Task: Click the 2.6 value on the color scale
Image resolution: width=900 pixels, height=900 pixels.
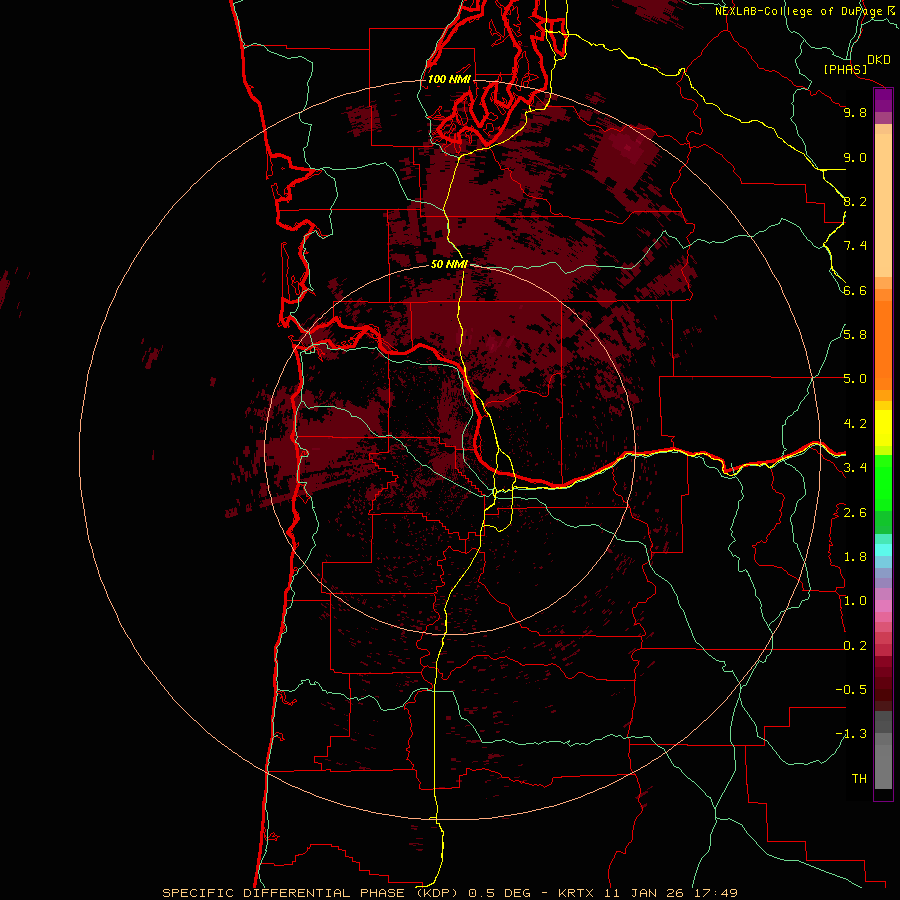Action: [855, 513]
